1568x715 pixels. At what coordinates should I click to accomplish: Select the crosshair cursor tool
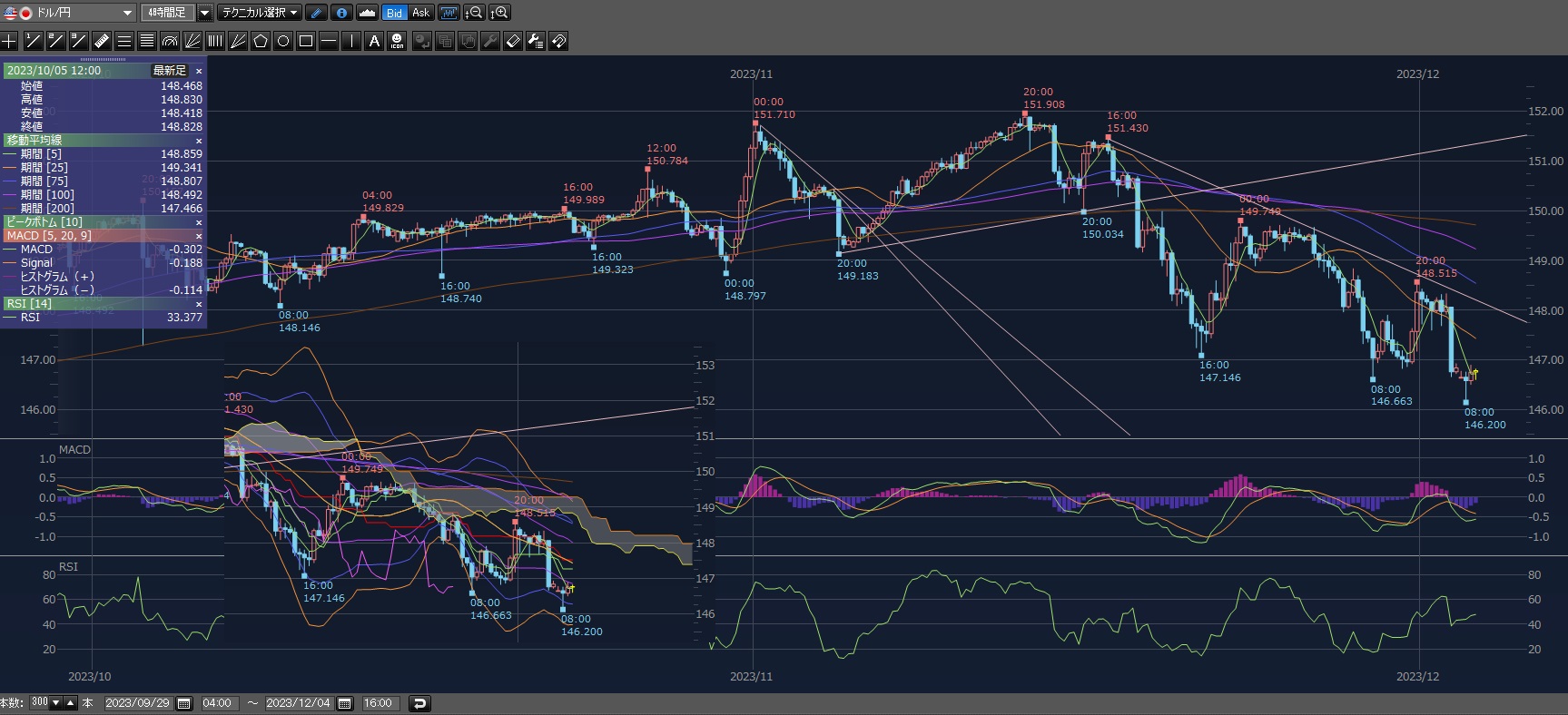click(x=9, y=41)
